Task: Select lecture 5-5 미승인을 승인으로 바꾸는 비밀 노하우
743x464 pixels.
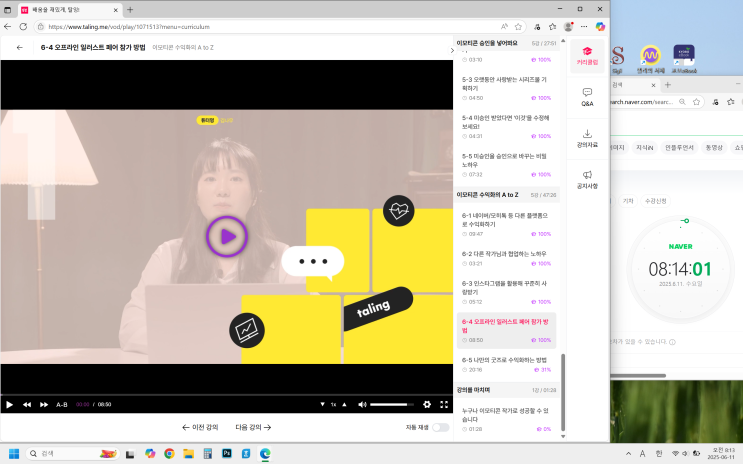Action: pos(506,165)
